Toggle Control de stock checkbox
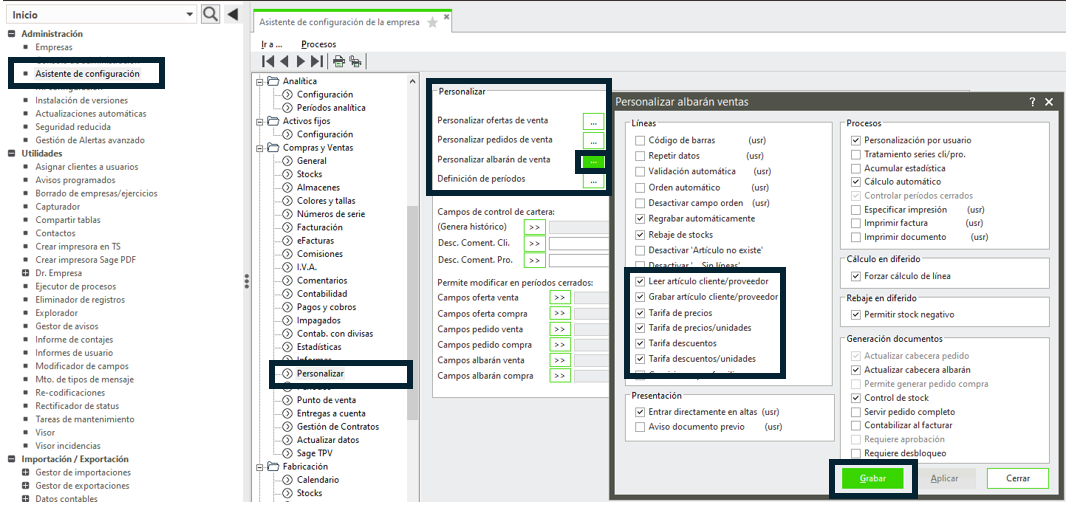Image resolution: width=1075 pixels, height=505 pixels. [856, 398]
